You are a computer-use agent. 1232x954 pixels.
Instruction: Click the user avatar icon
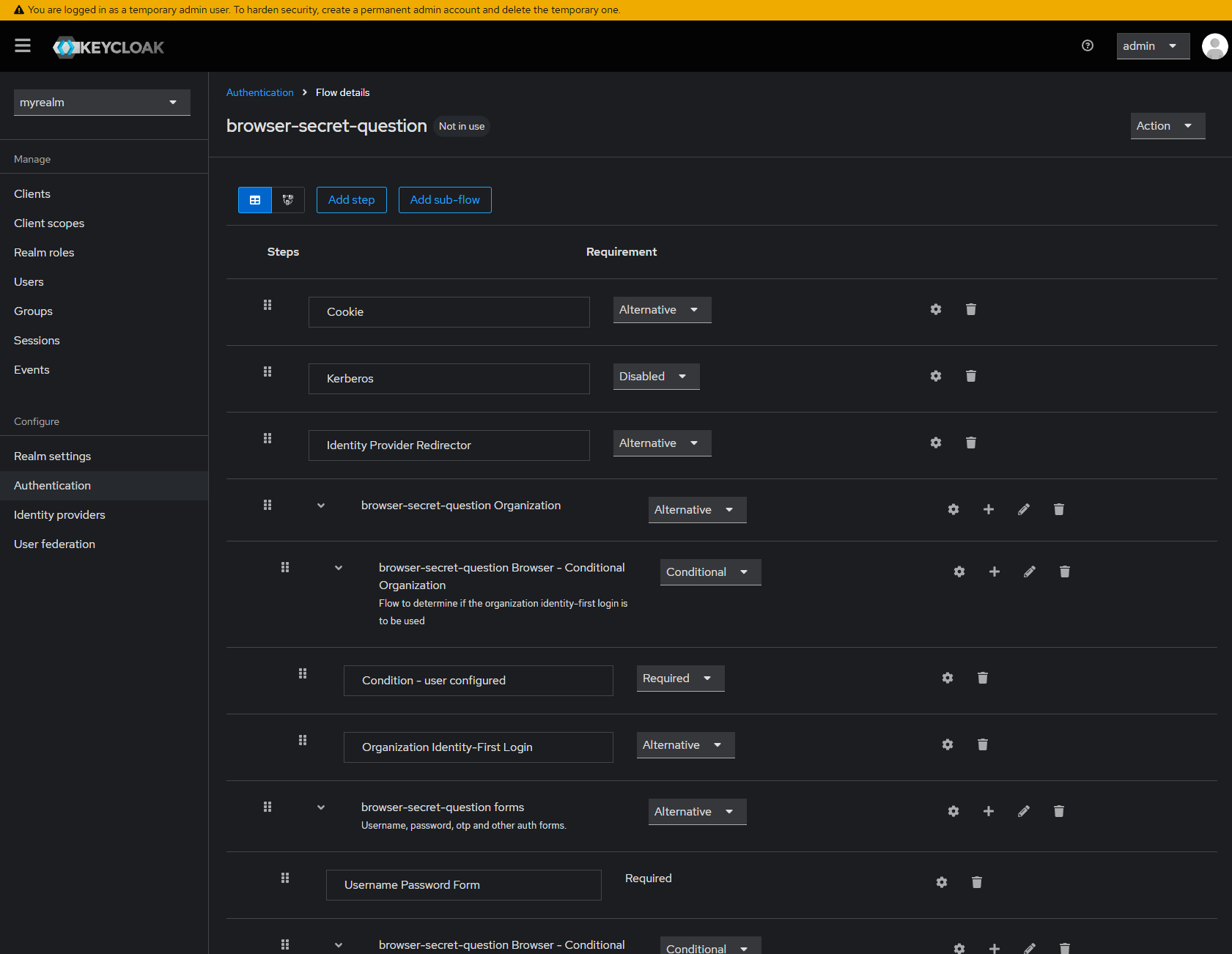pos(1214,46)
